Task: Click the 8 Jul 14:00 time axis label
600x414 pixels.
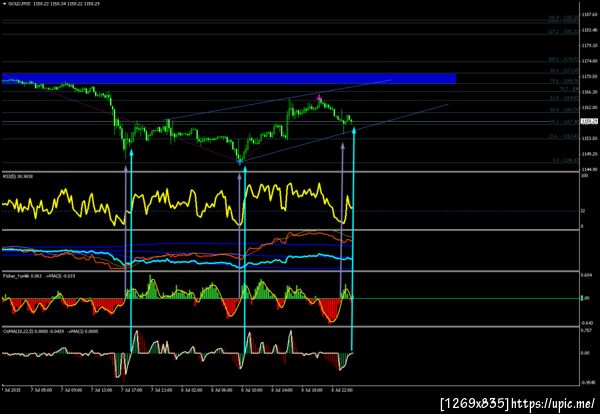Action: coord(282,390)
